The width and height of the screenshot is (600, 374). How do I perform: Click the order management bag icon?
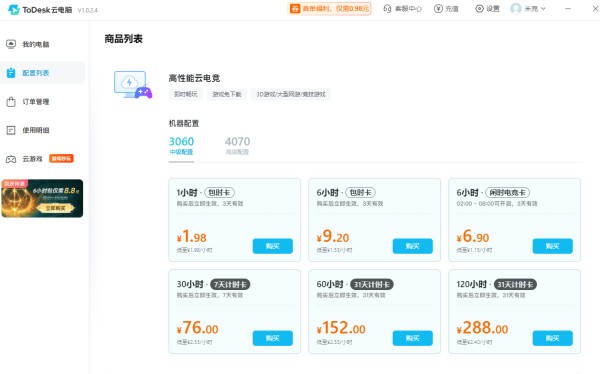(11, 101)
